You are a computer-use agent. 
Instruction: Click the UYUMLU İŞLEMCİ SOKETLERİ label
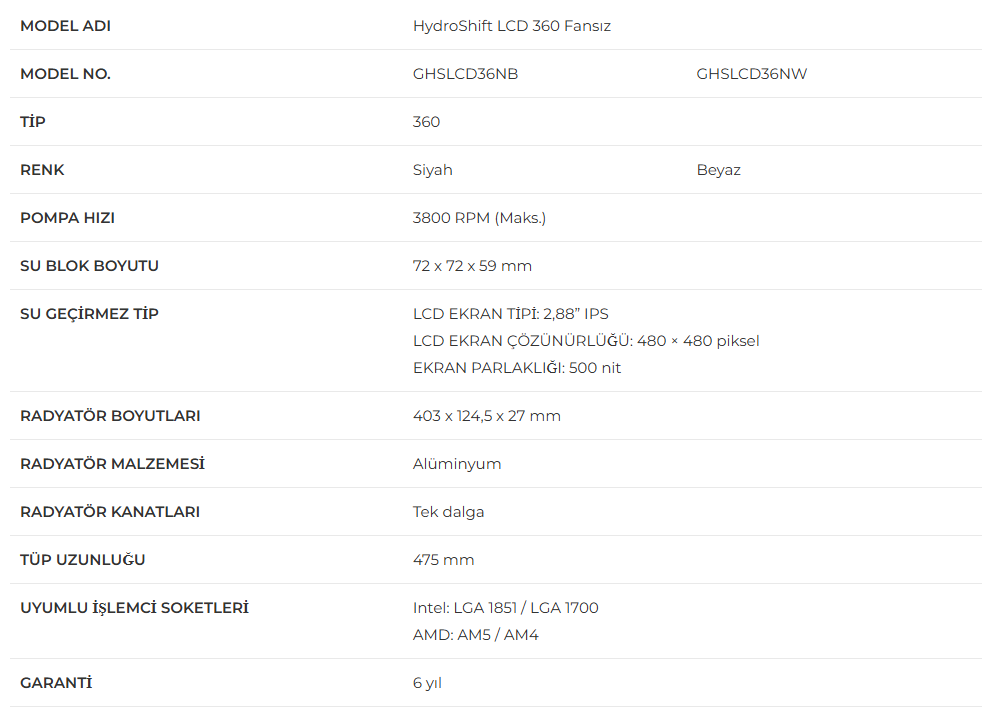[134, 608]
